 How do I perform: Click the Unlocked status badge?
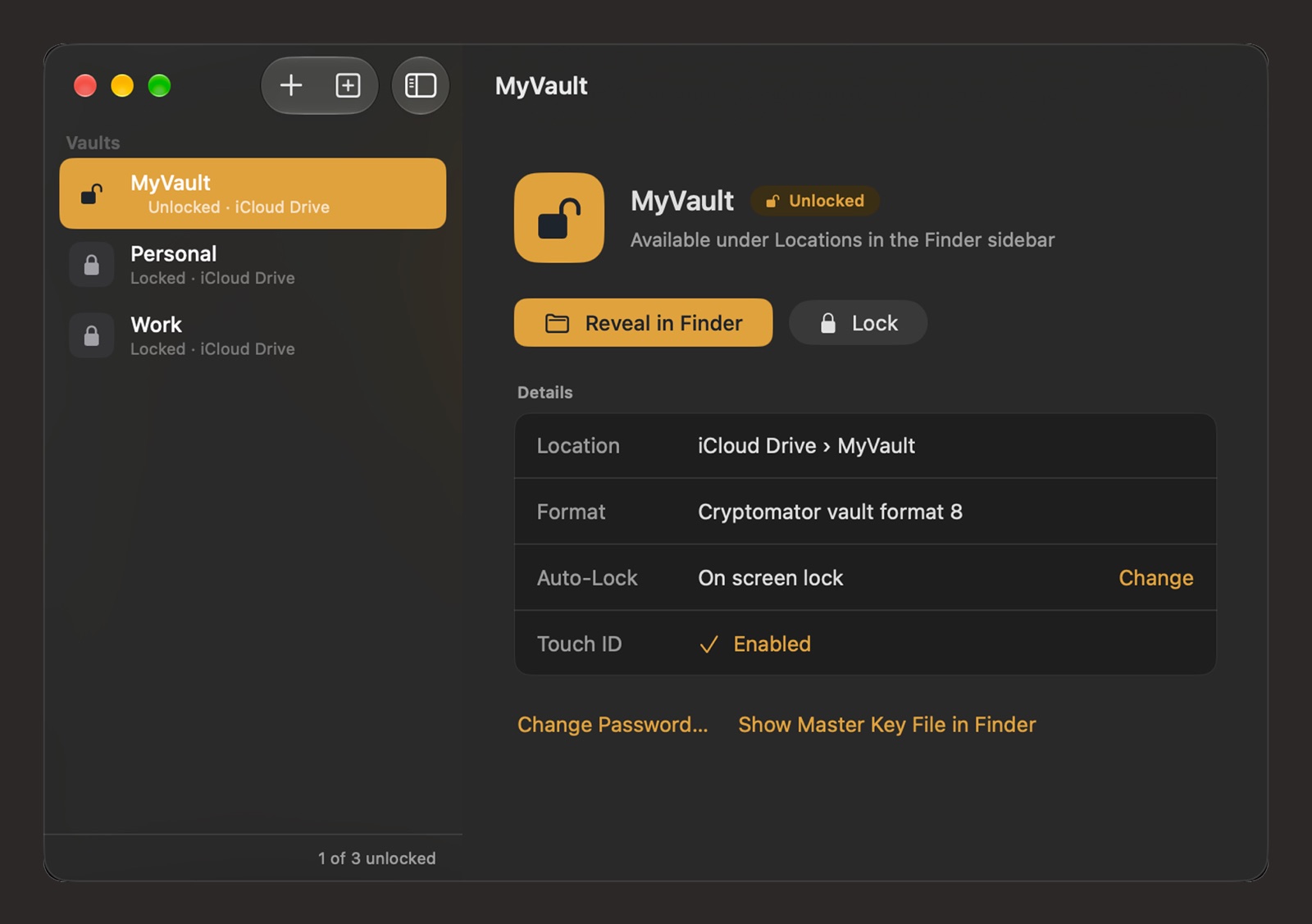814,201
